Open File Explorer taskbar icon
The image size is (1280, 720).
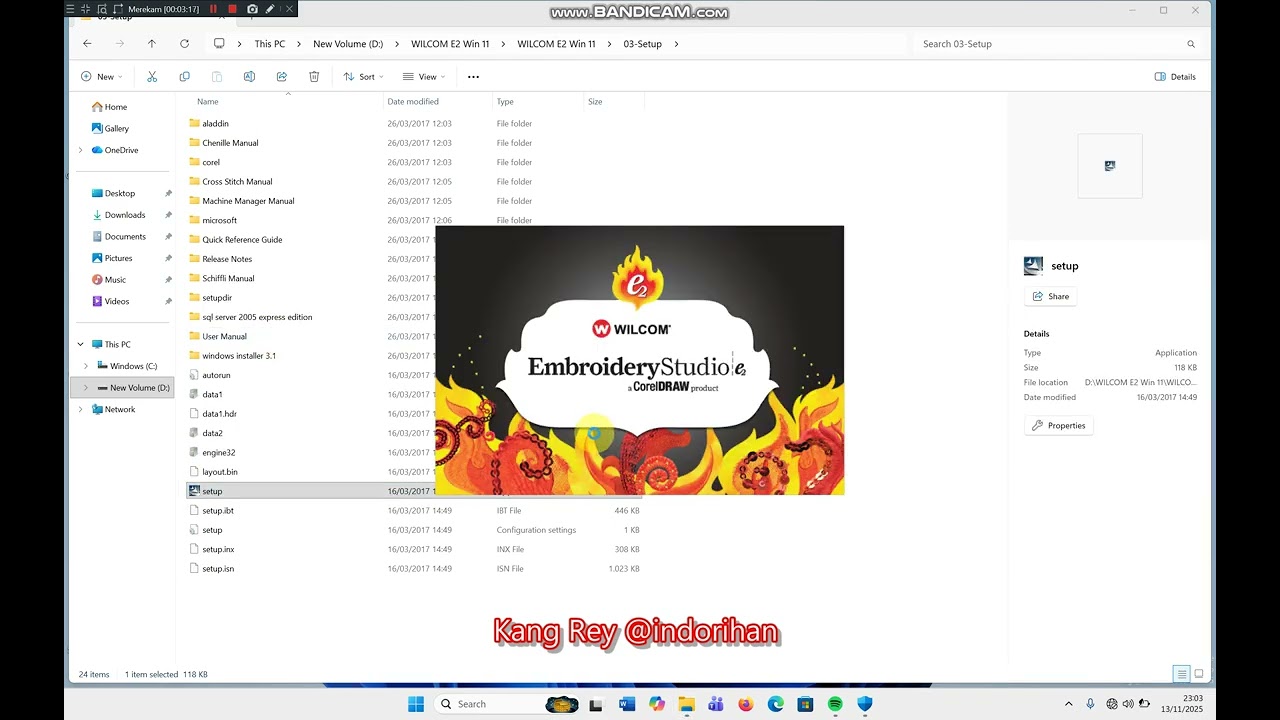(x=686, y=704)
